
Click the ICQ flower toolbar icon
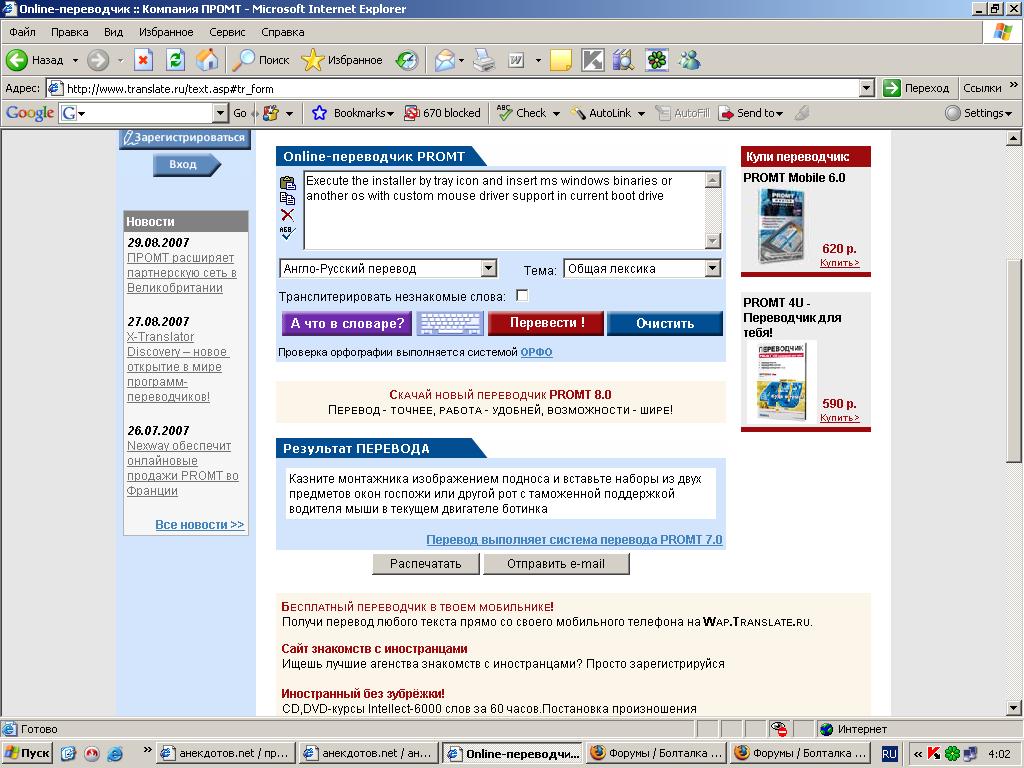[x=657, y=60]
